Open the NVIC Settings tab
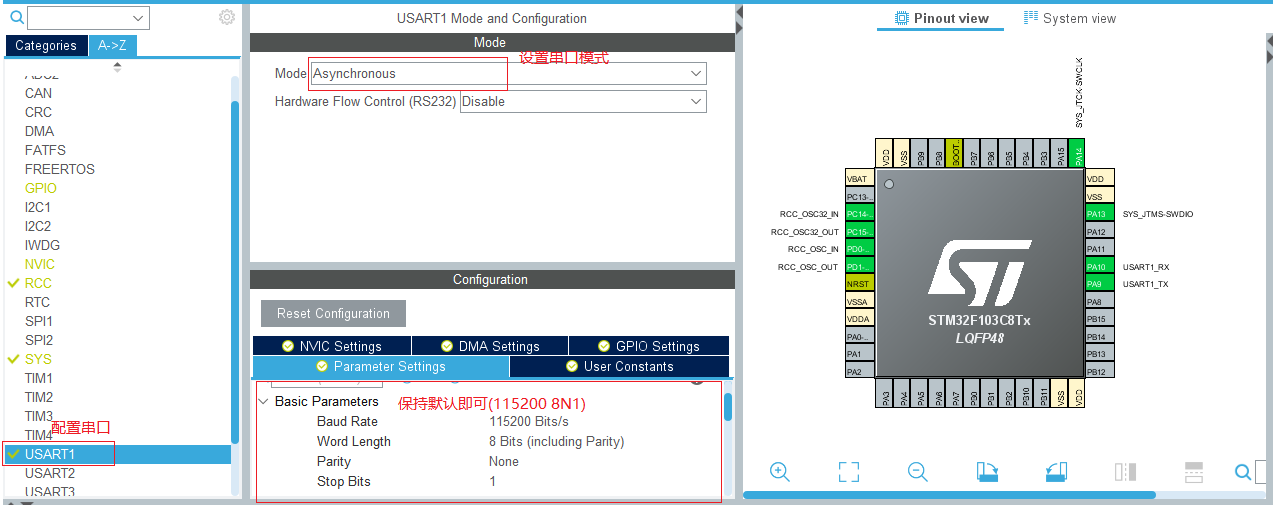 pos(331,346)
